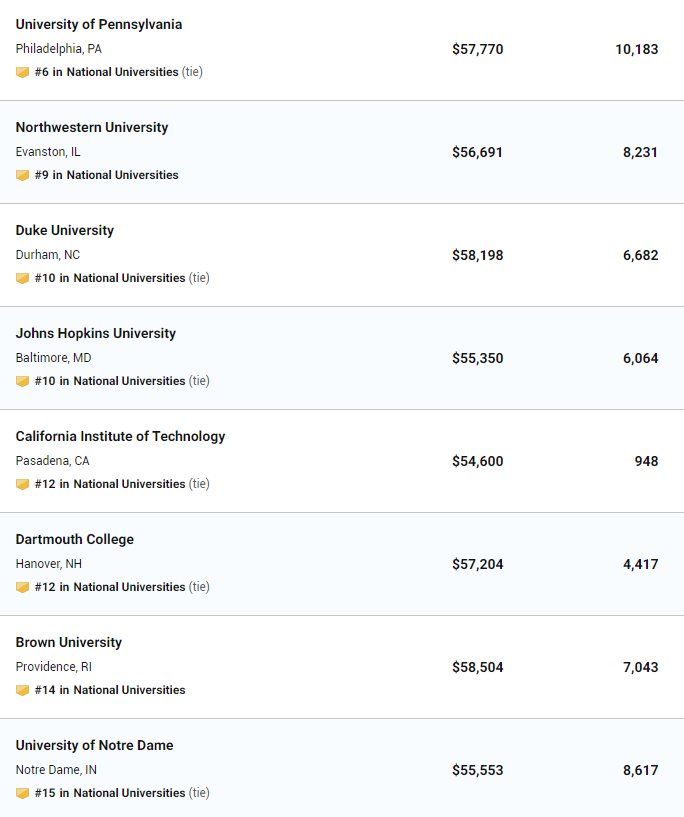The width and height of the screenshot is (684, 817).
Task: Click the badge icon in Dartmouth College's row
Action: click(22, 588)
